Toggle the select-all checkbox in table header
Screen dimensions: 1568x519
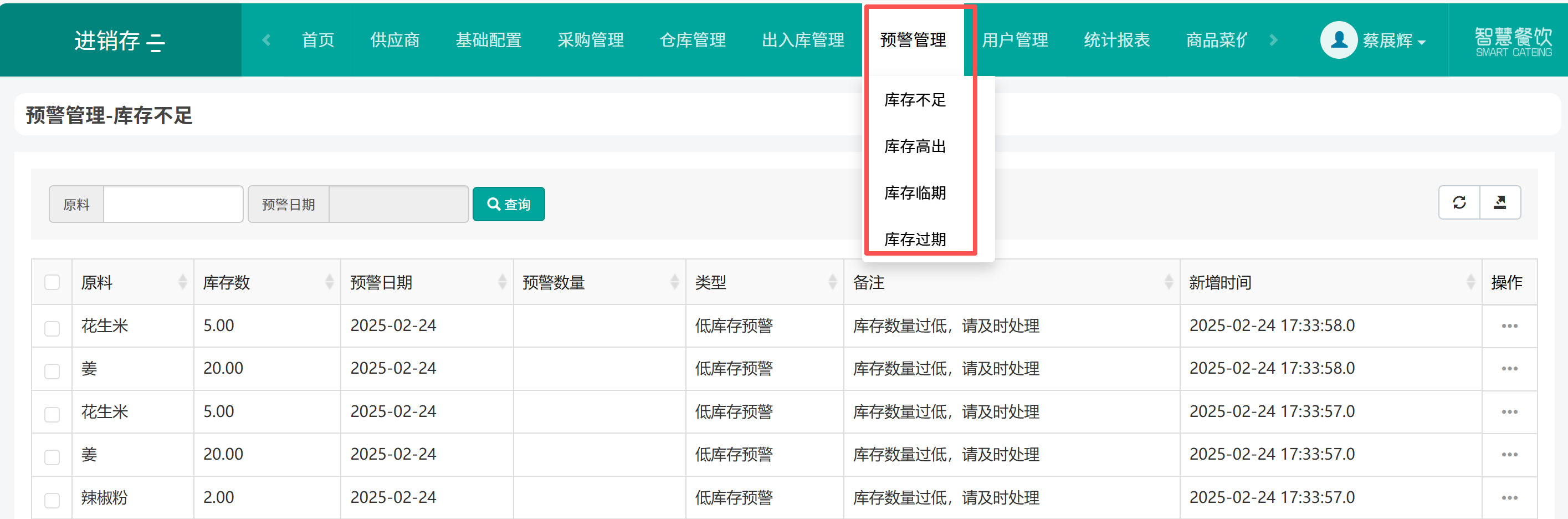coord(52,283)
